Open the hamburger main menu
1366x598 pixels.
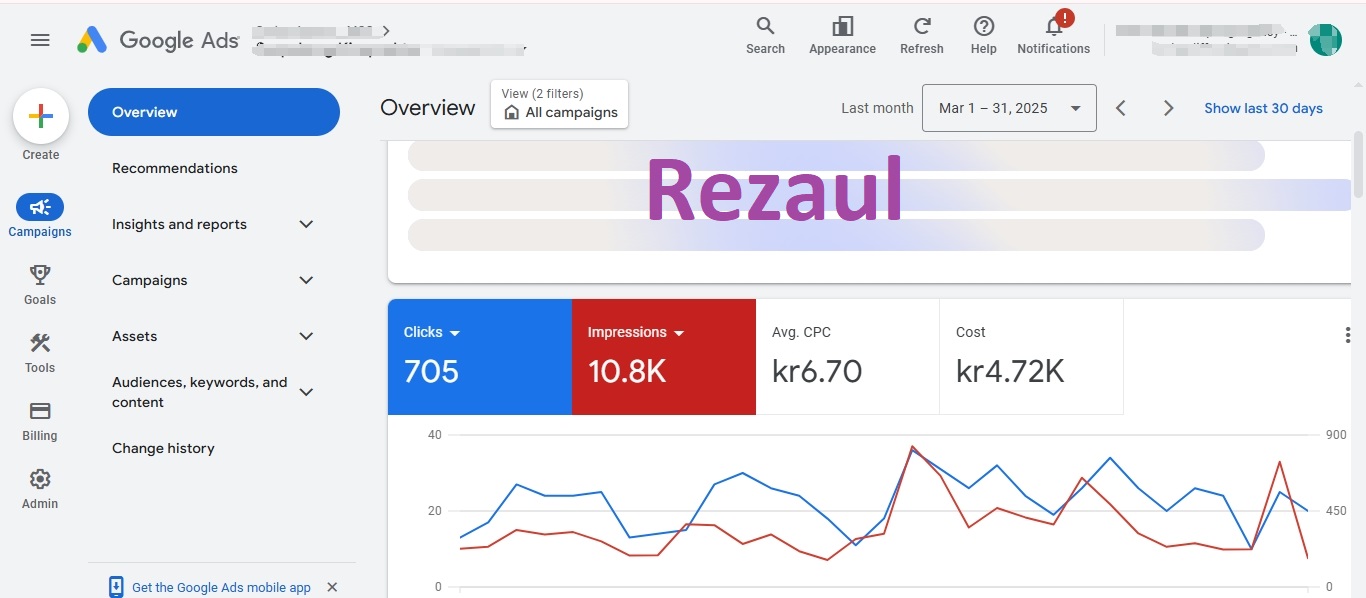pos(40,40)
